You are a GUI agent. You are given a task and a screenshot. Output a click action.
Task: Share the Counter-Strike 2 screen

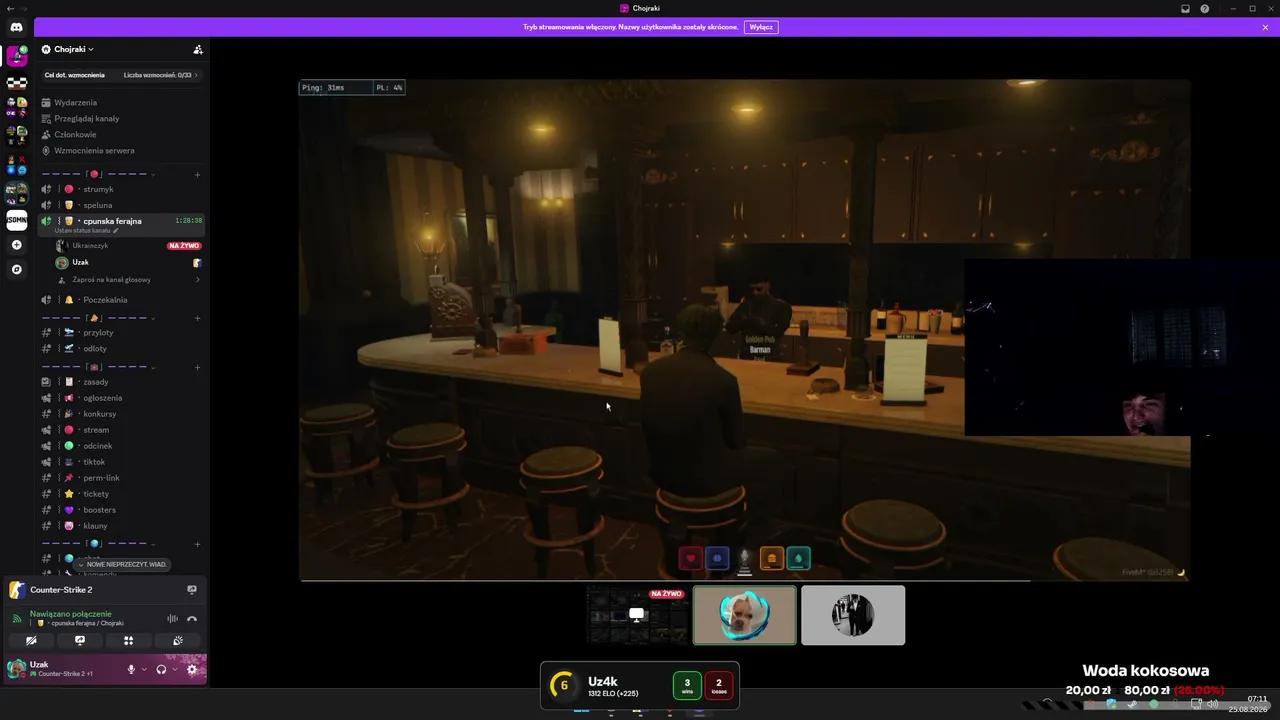[192, 590]
